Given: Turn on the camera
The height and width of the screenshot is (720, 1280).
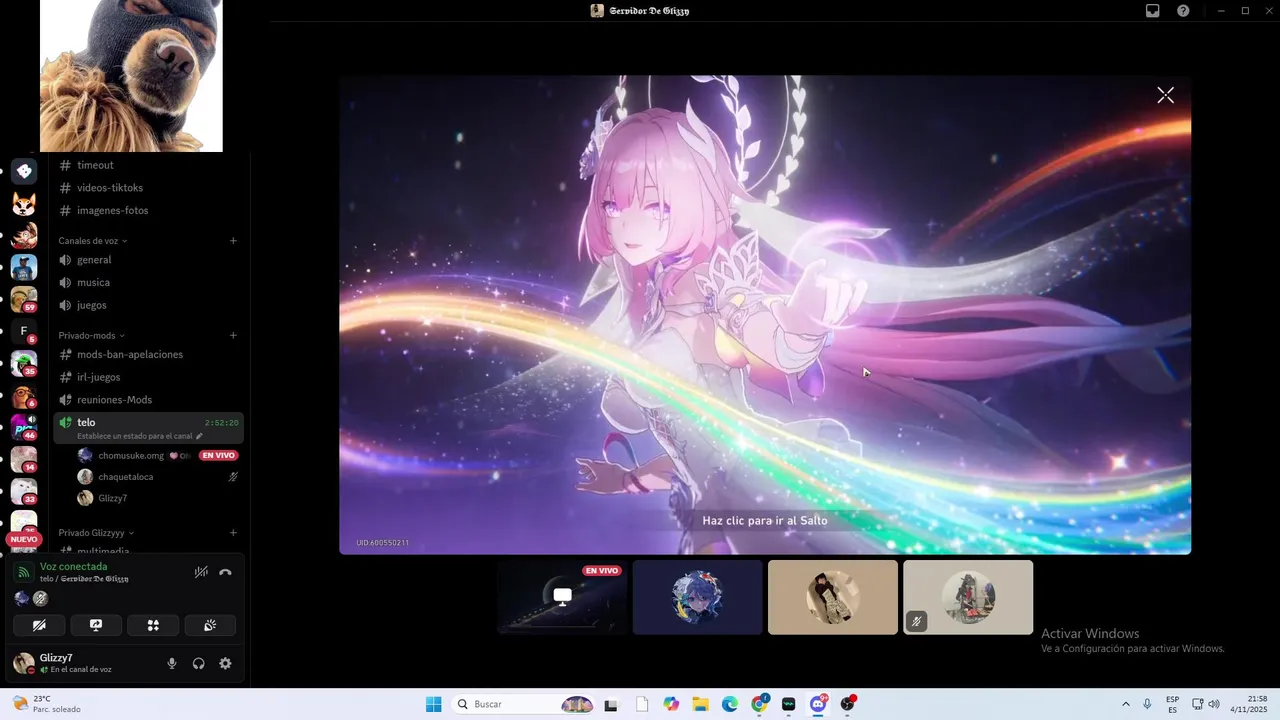Looking at the screenshot, I should (x=40, y=625).
